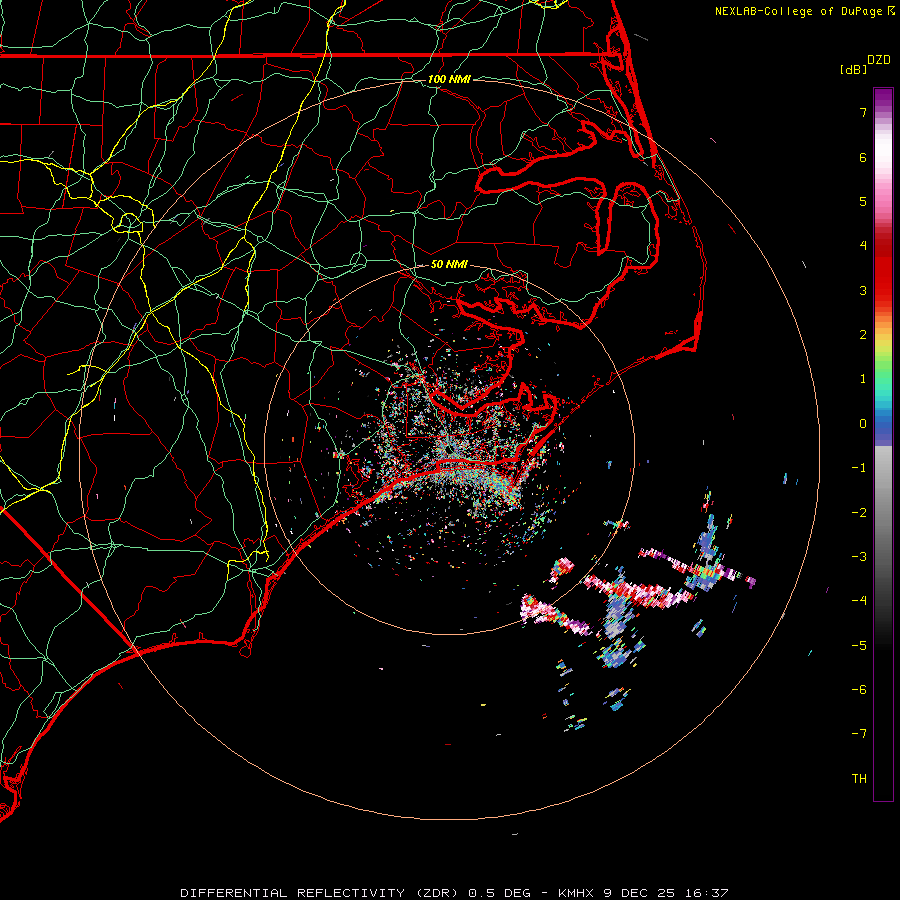Viewport: 900px width, 900px height.
Task: Click the 0 value on the color scale
Action: click(x=863, y=424)
